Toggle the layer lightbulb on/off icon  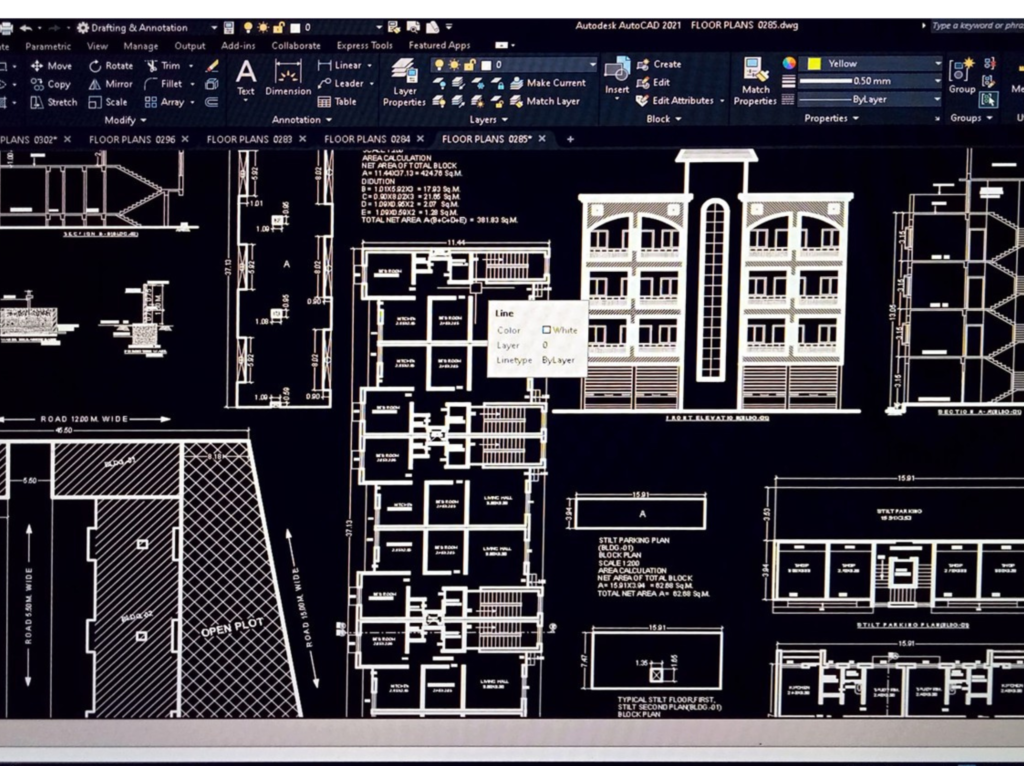point(438,64)
